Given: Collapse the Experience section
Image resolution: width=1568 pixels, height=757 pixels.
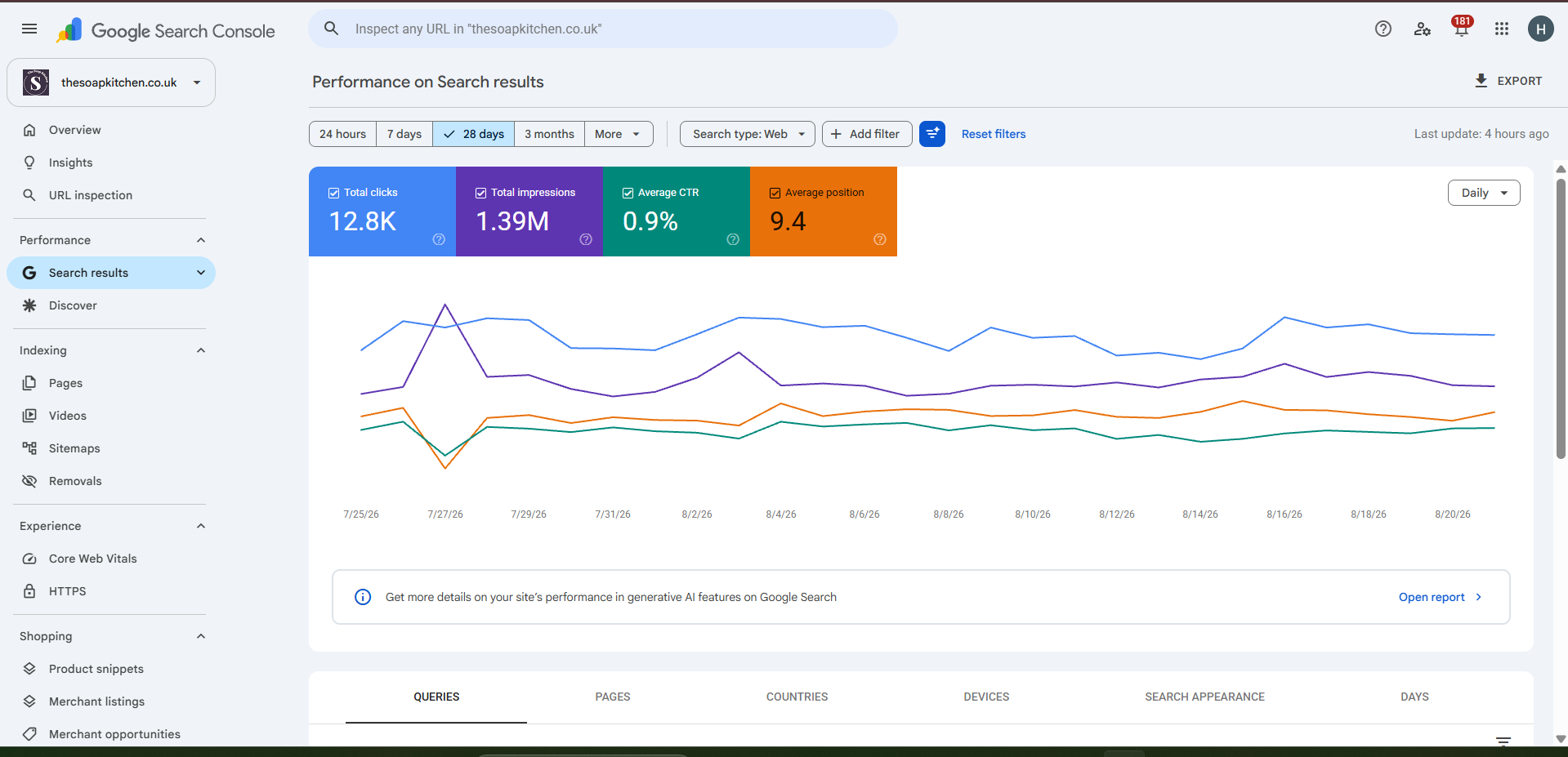Looking at the screenshot, I should click(201, 526).
